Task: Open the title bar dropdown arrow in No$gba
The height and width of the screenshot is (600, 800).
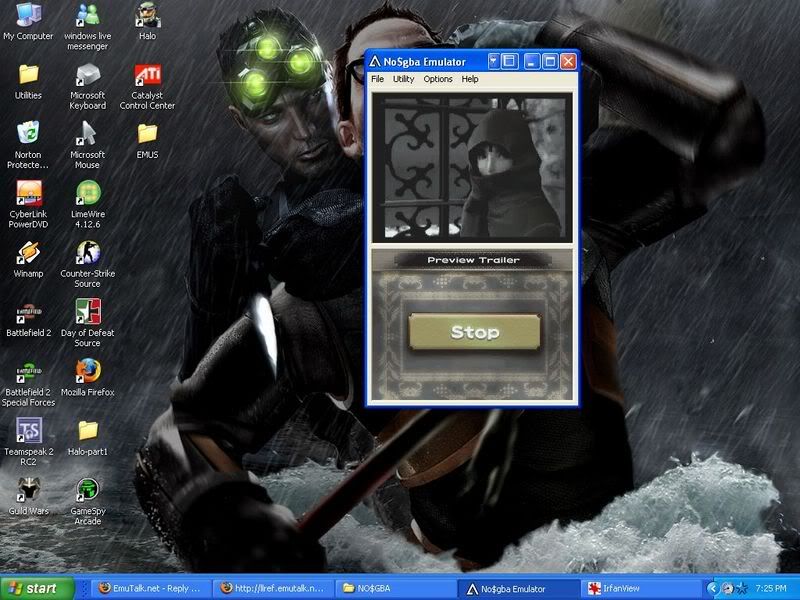Action: coord(493,62)
